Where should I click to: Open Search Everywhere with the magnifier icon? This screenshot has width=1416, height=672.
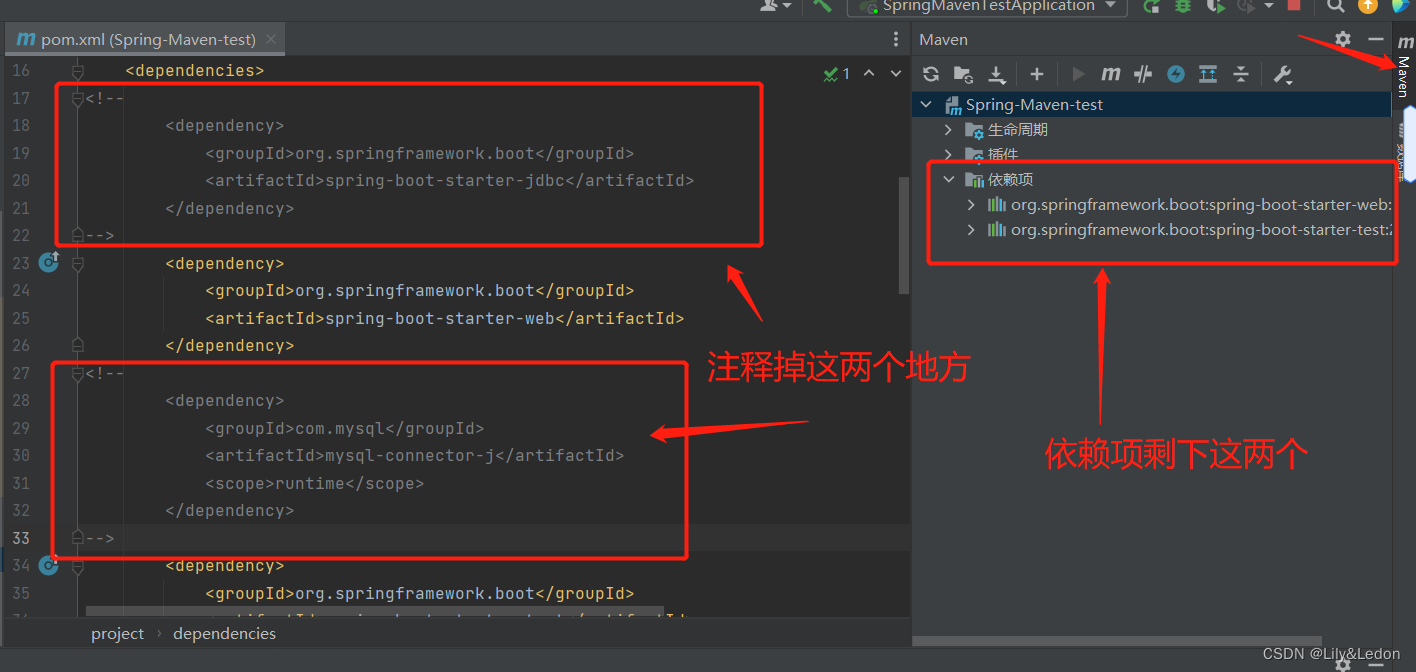[x=1335, y=7]
